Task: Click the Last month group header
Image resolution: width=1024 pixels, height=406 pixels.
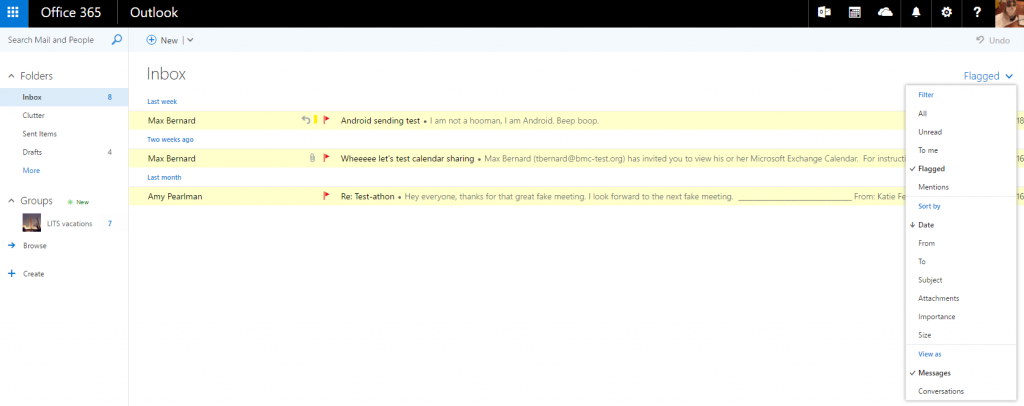Action: point(165,177)
